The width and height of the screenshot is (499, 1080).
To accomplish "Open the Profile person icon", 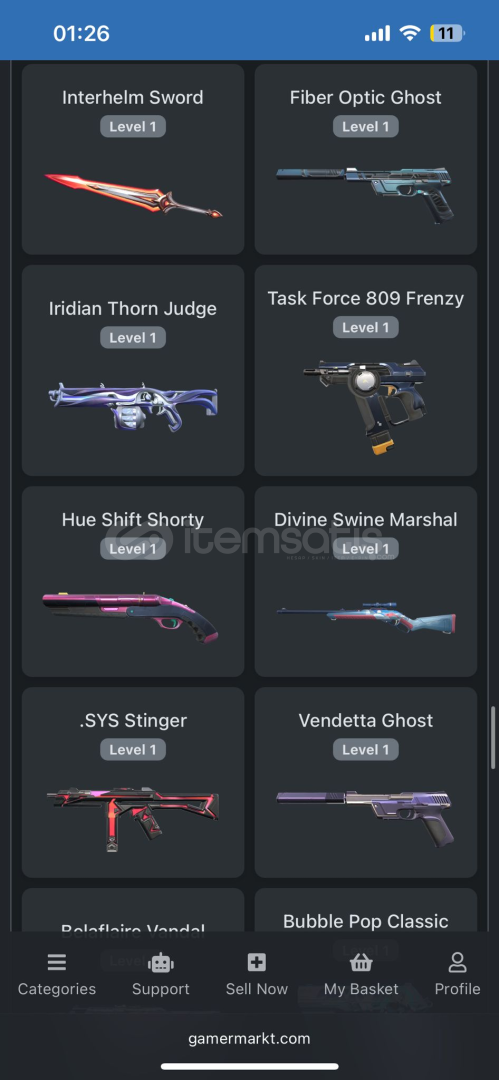I will [x=457, y=962].
